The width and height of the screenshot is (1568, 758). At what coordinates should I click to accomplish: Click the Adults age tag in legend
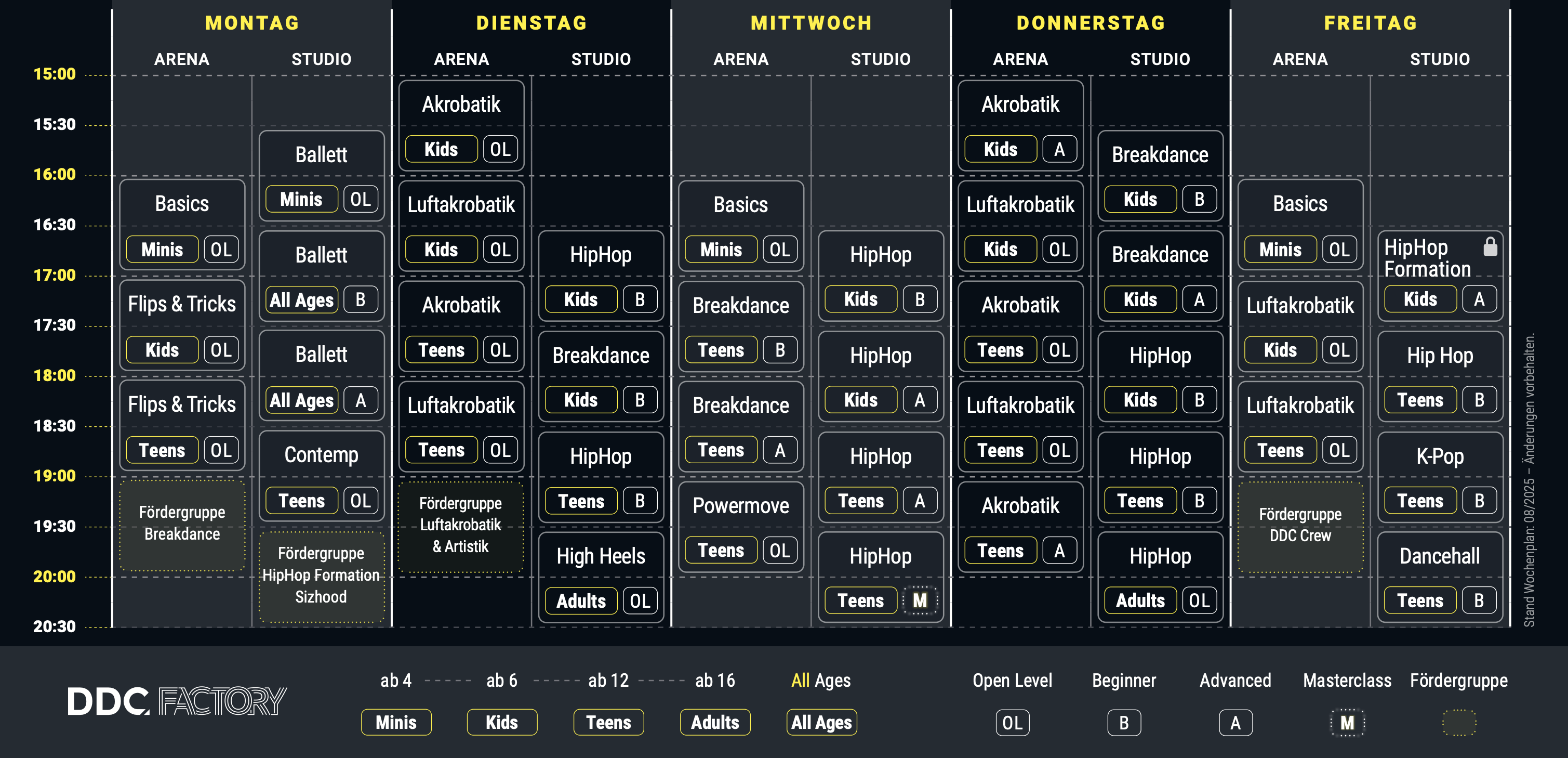(715, 722)
